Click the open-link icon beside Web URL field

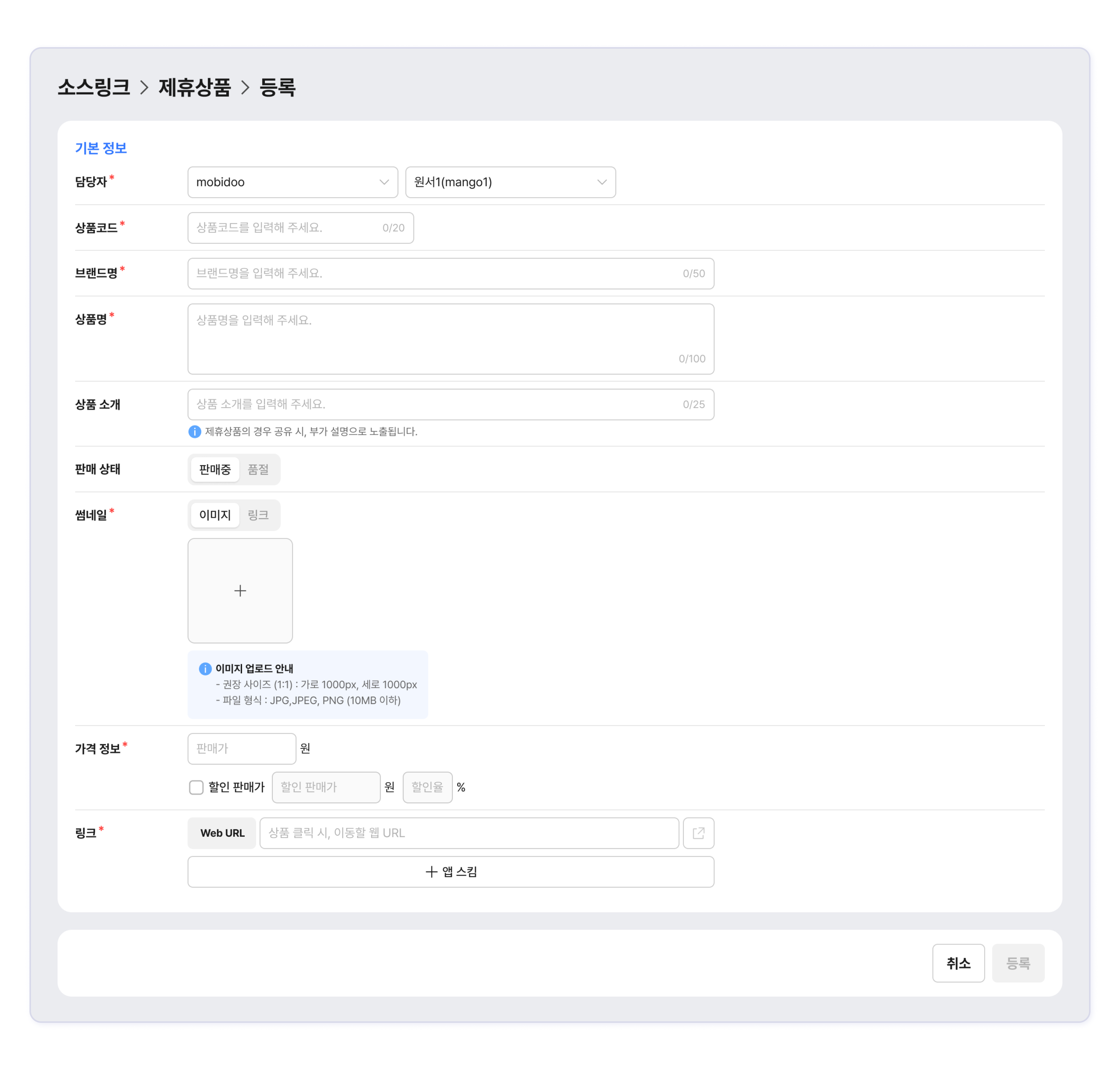click(x=698, y=833)
